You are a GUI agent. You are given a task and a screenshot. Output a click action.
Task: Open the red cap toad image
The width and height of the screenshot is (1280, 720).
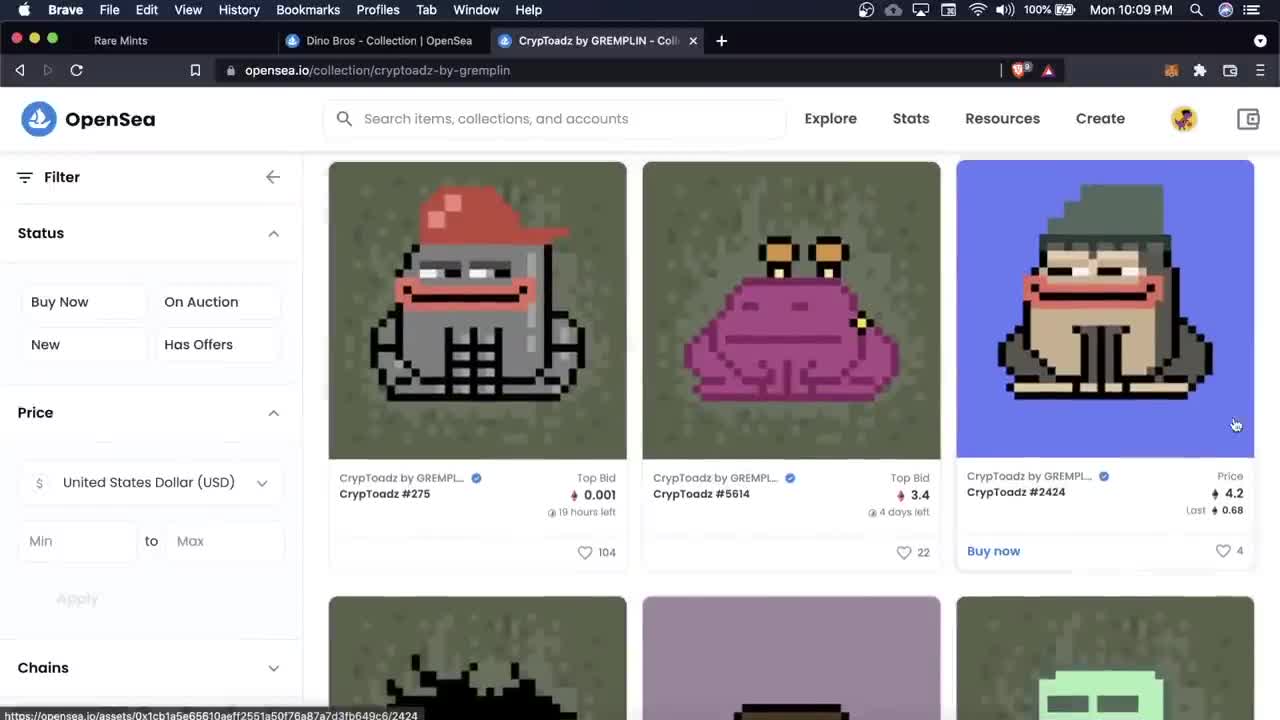click(477, 310)
